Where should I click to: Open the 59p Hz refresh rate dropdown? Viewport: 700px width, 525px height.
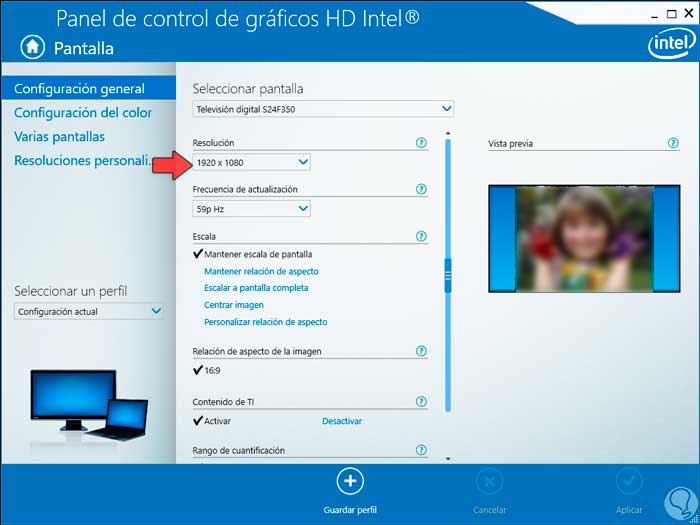(251, 208)
